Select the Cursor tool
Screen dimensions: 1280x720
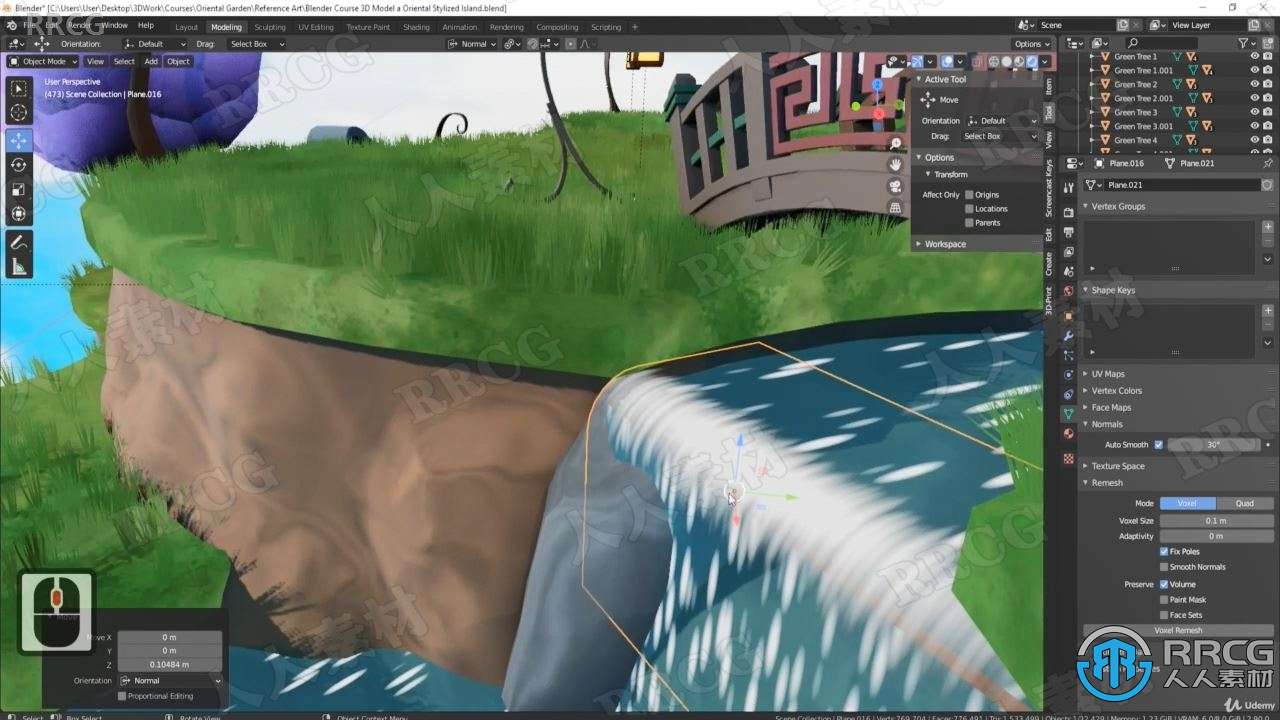19,113
